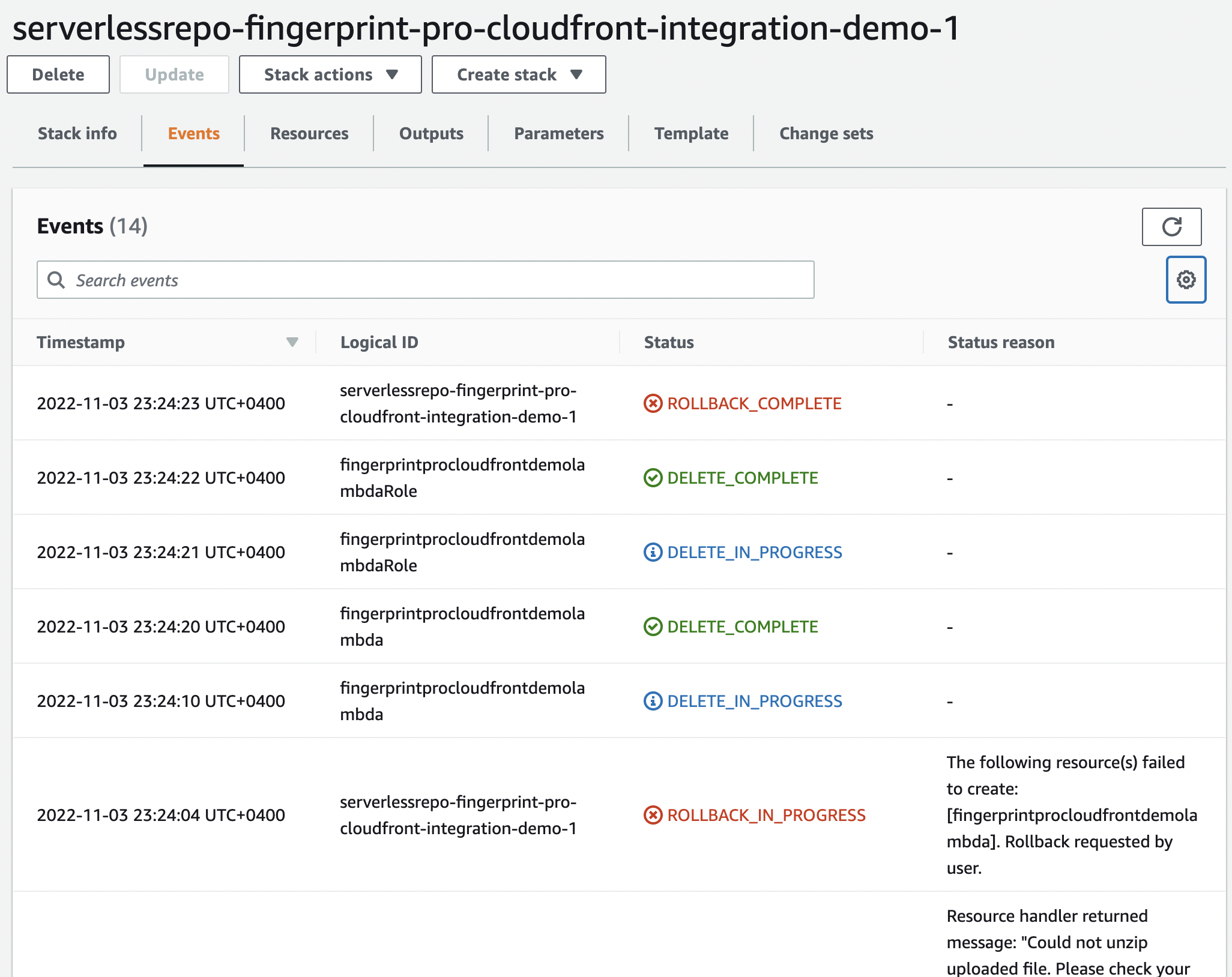Sort by Timestamp arrow
1232x977 pixels.
point(292,342)
